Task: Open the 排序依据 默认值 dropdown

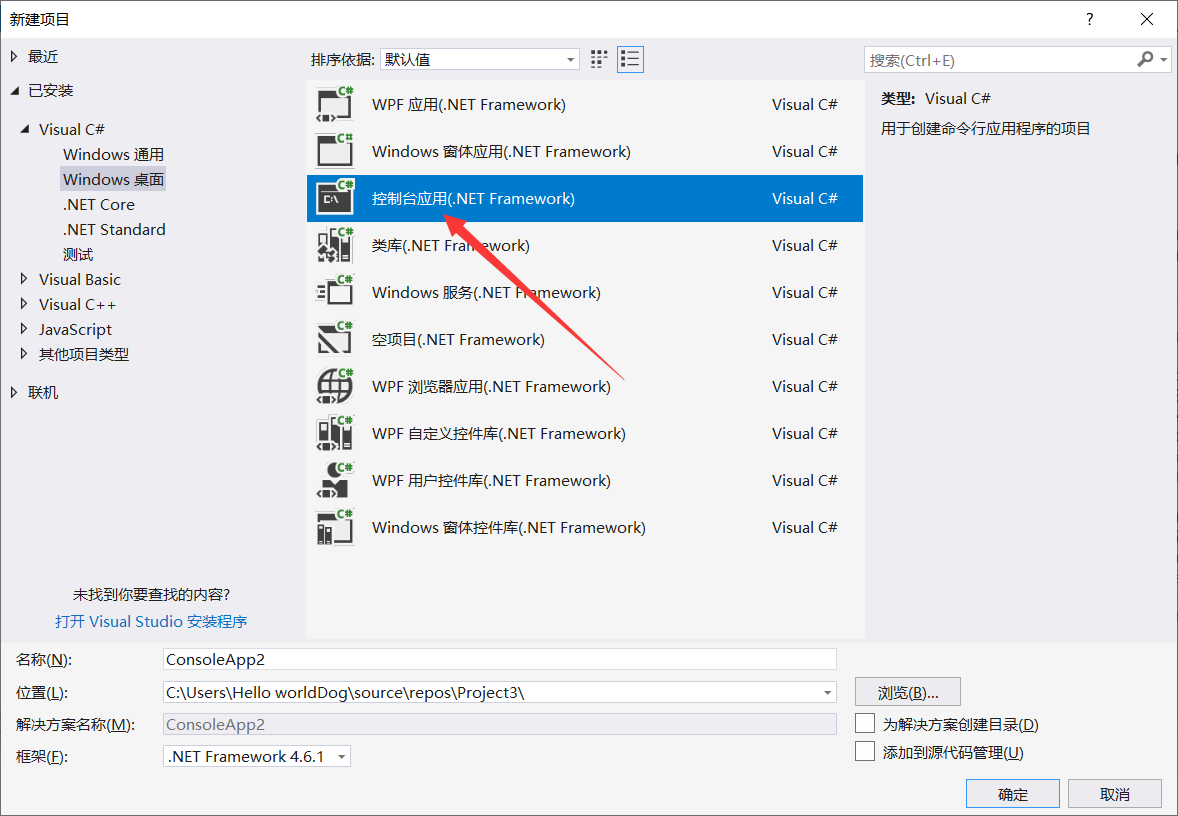Action: (480, 59)
